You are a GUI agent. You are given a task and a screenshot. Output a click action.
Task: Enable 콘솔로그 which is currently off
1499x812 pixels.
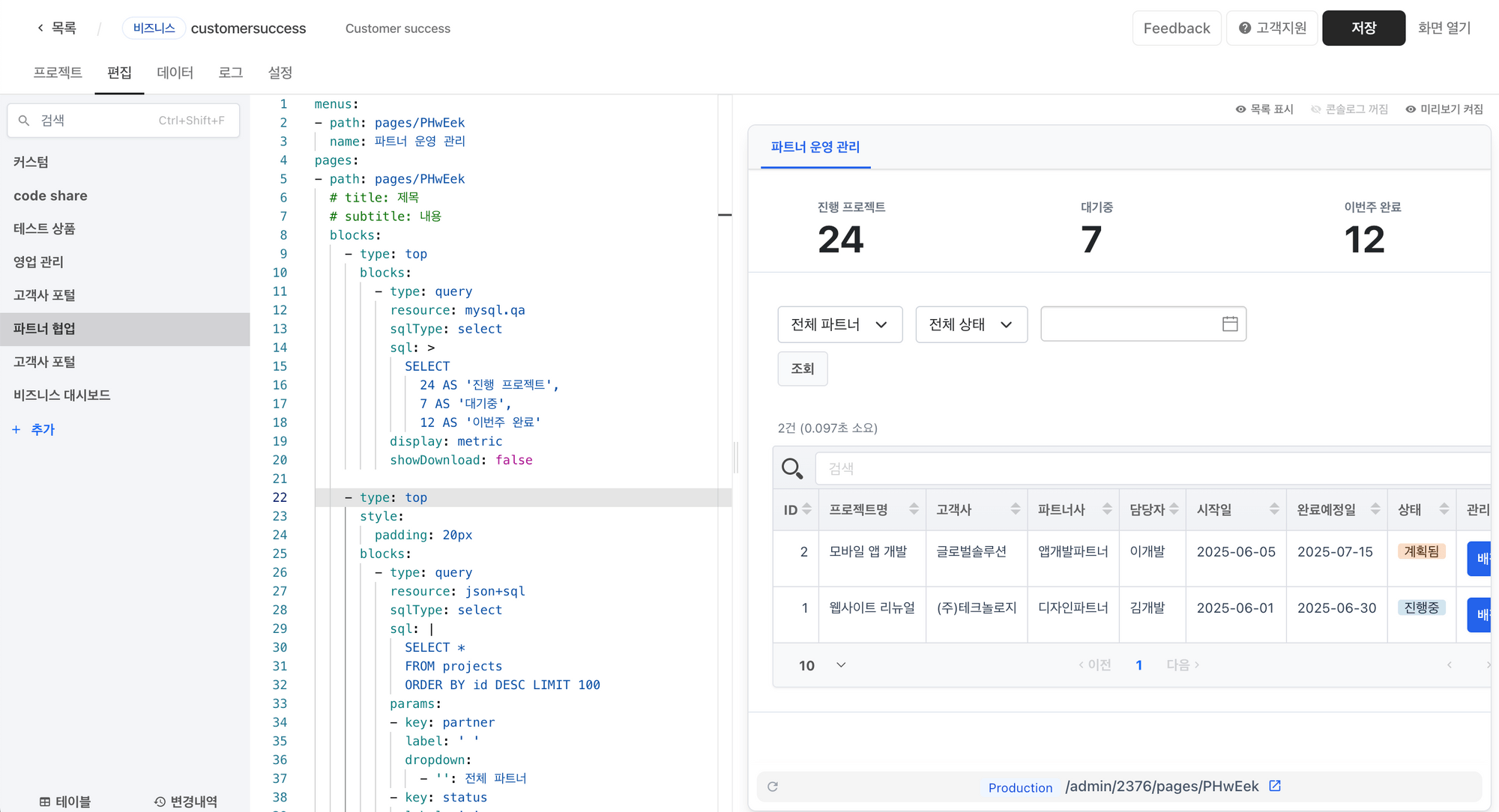point(1349,109)
